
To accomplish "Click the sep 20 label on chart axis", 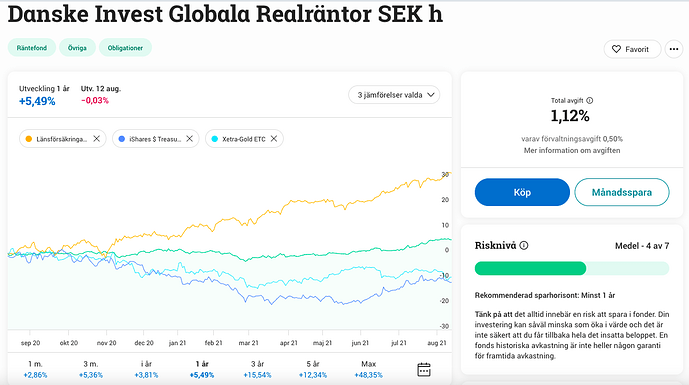I will coord(30,343).
